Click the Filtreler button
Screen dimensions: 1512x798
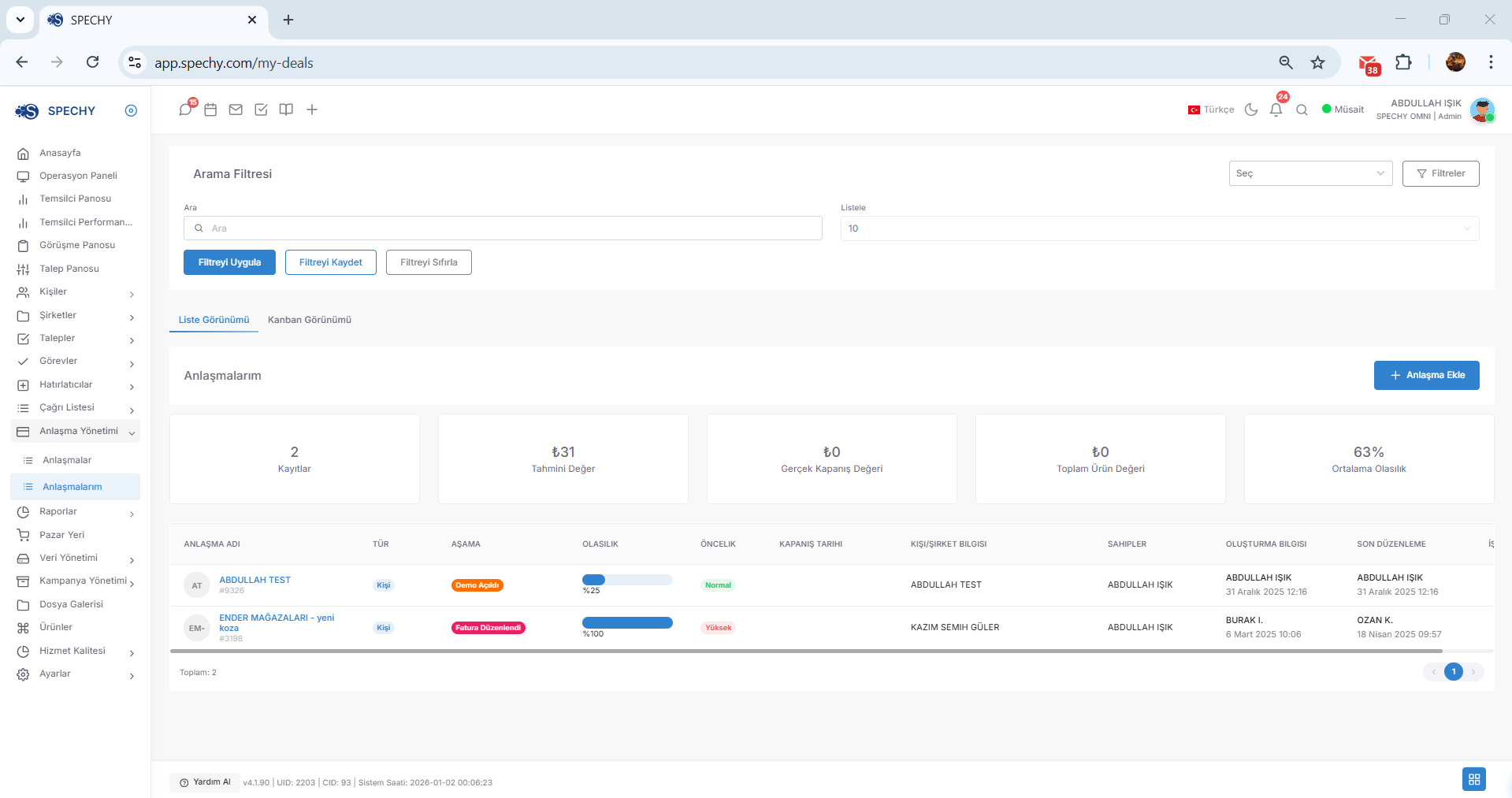(1440, 173)
